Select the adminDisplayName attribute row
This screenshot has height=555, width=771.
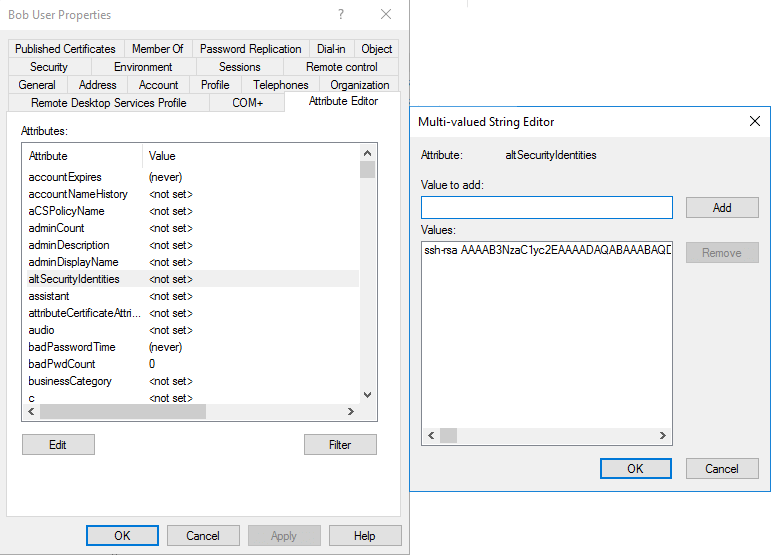pos(192,262)
